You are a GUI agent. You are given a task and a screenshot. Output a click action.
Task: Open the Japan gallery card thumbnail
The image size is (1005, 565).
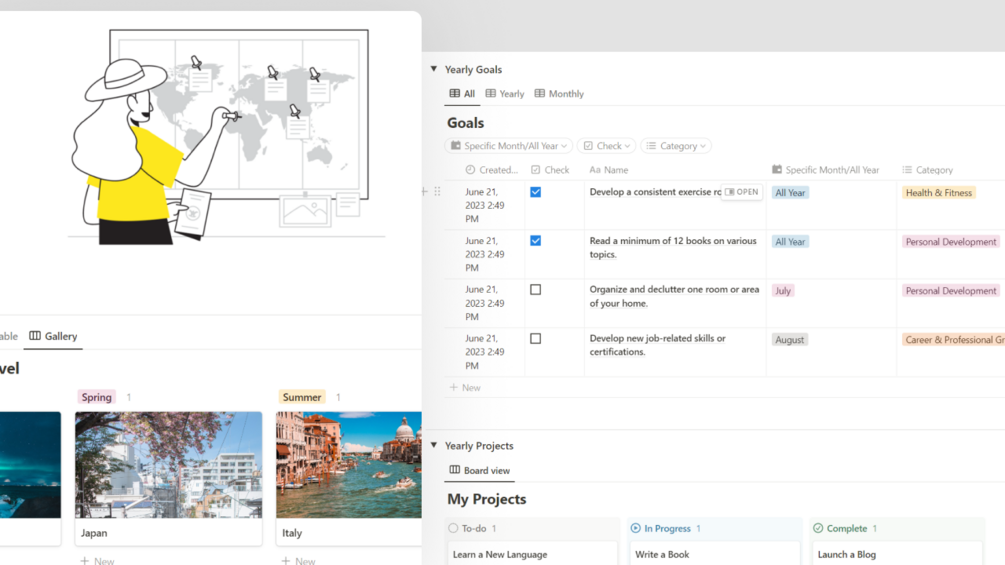[x=168, y=465]
